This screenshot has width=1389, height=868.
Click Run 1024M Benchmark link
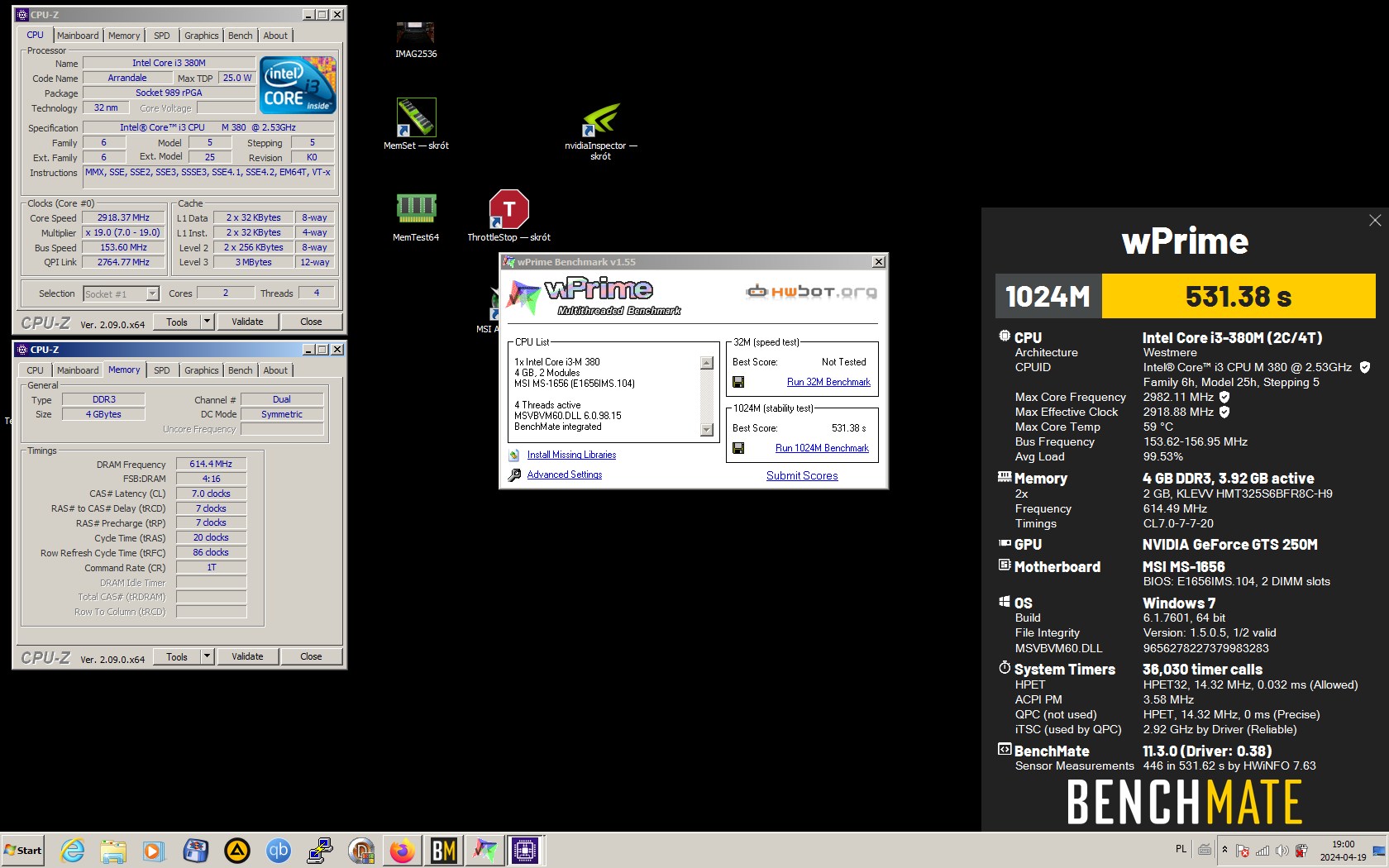[822, 448]
